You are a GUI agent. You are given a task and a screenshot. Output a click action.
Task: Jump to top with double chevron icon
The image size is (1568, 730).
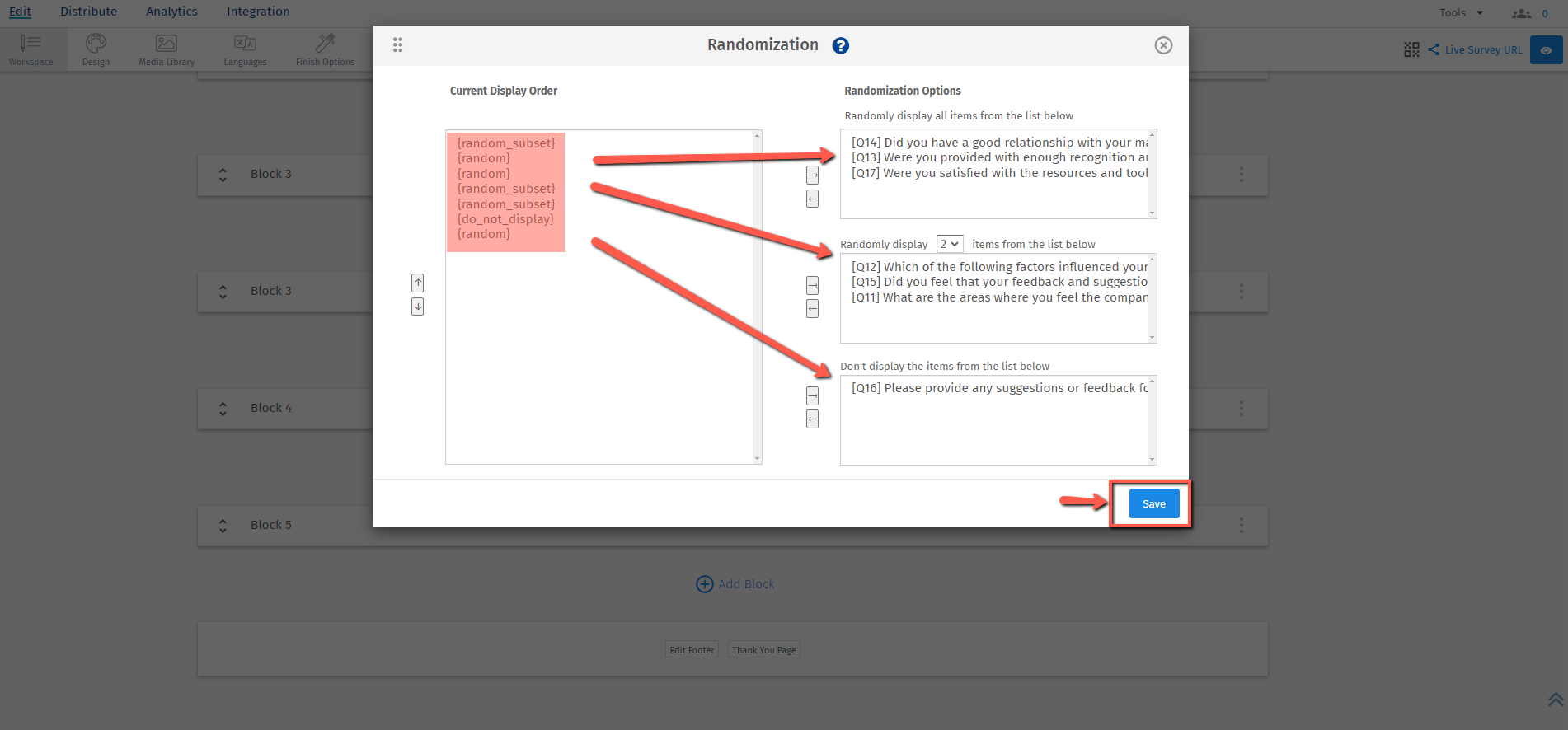[1556, 699]
